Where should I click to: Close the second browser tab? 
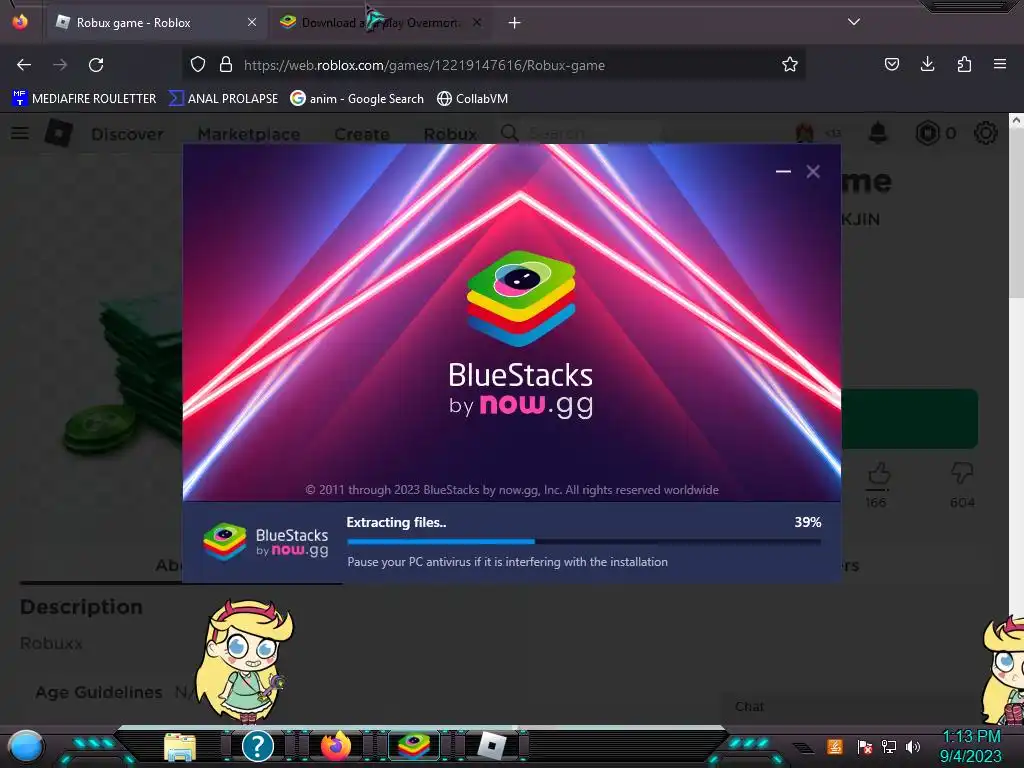coord(477,23)
